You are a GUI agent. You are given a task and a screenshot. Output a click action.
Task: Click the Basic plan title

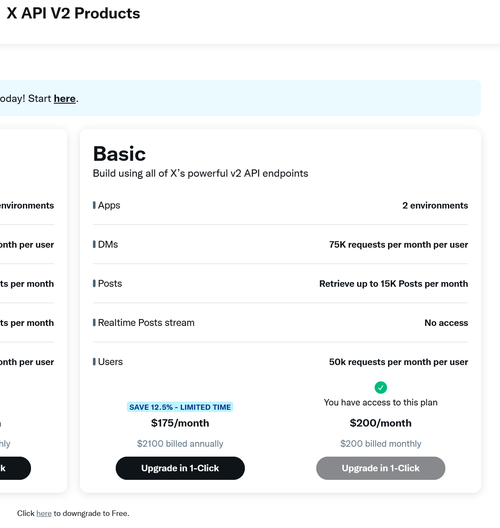tap(120, 154)
